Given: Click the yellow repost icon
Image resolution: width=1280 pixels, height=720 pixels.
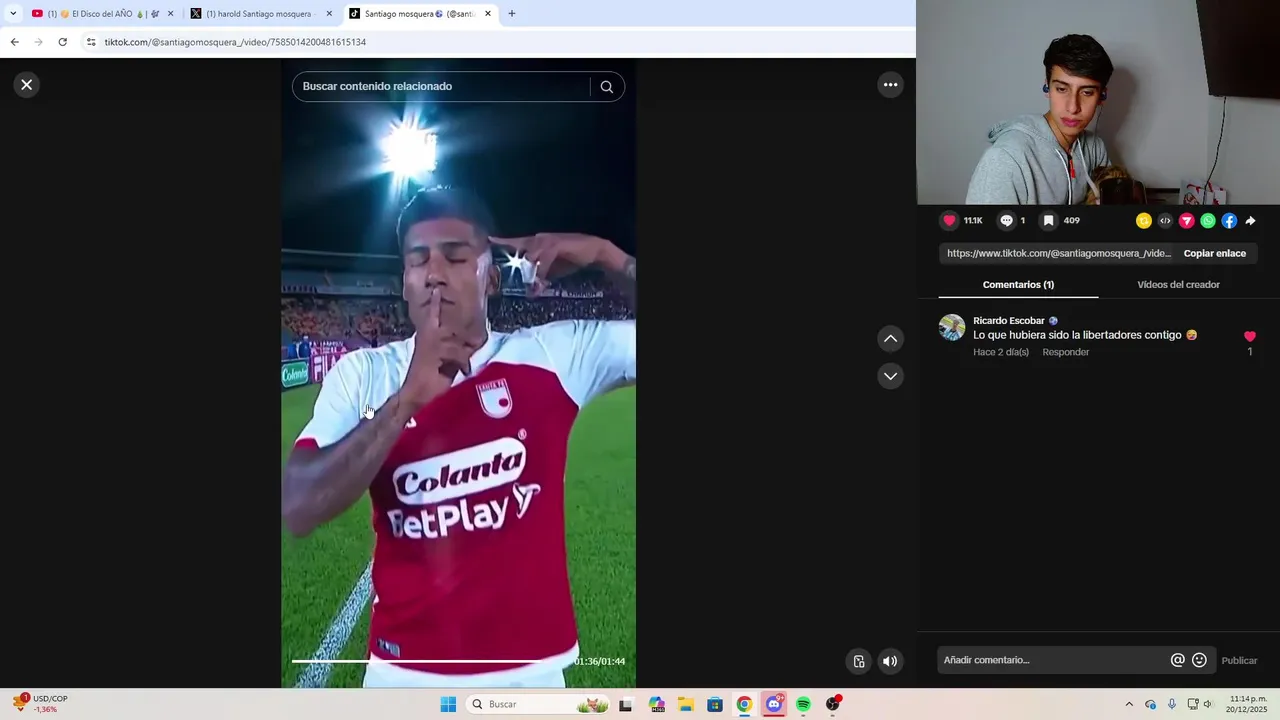Looking at the screenshot, I should pos(1144,221).
